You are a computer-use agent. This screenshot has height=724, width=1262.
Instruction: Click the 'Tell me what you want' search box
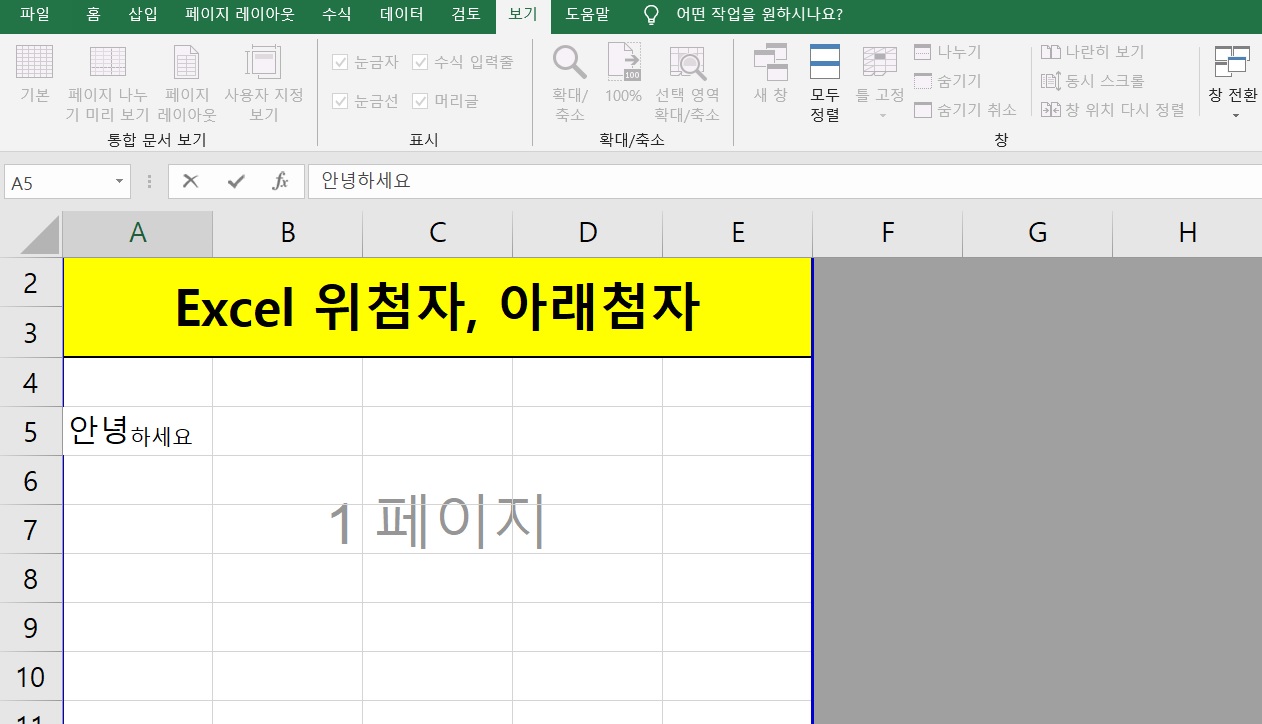pyautogui.click(x=759, y=15)
